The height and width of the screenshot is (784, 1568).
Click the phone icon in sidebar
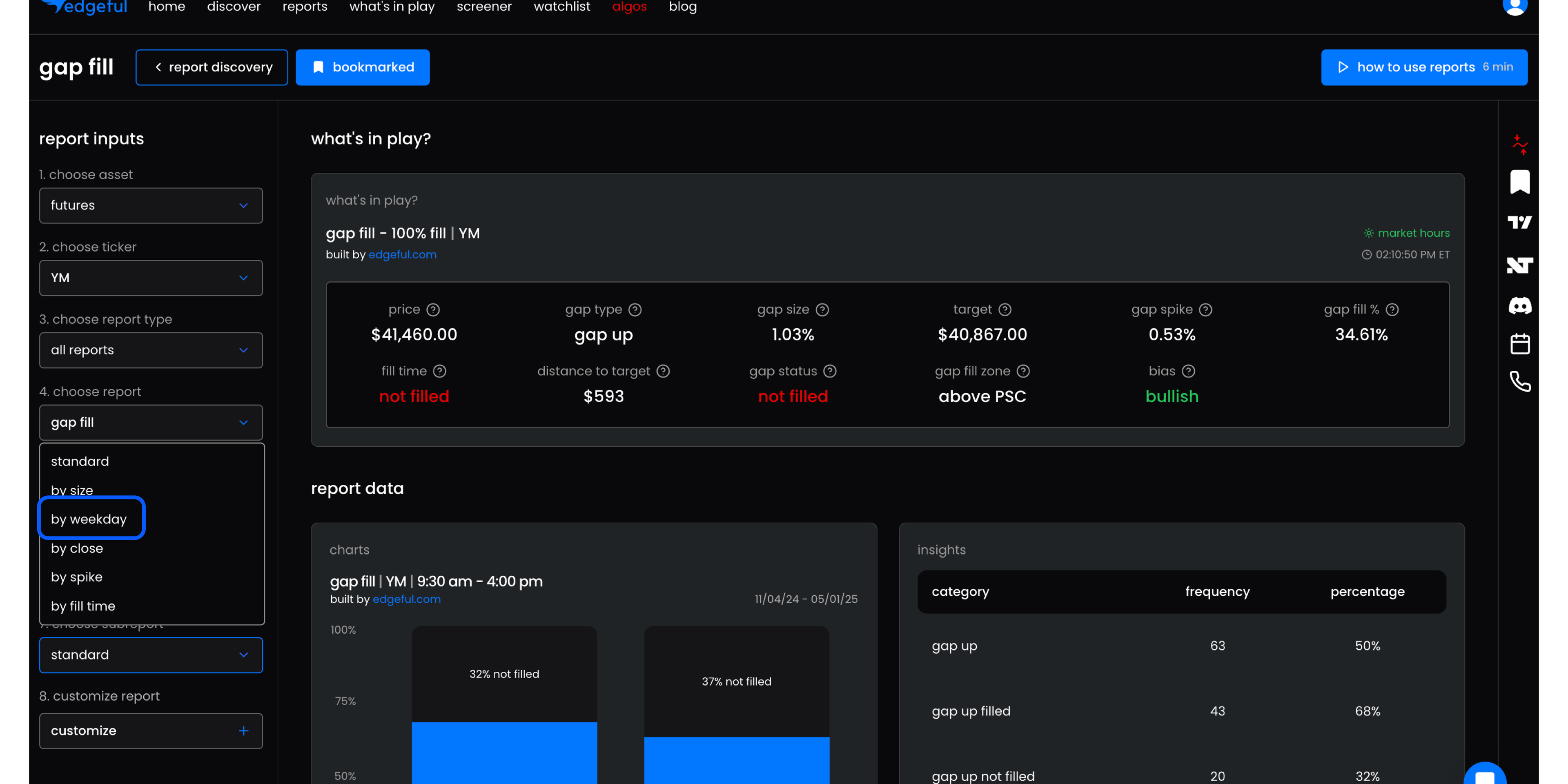click(1519, 382)
